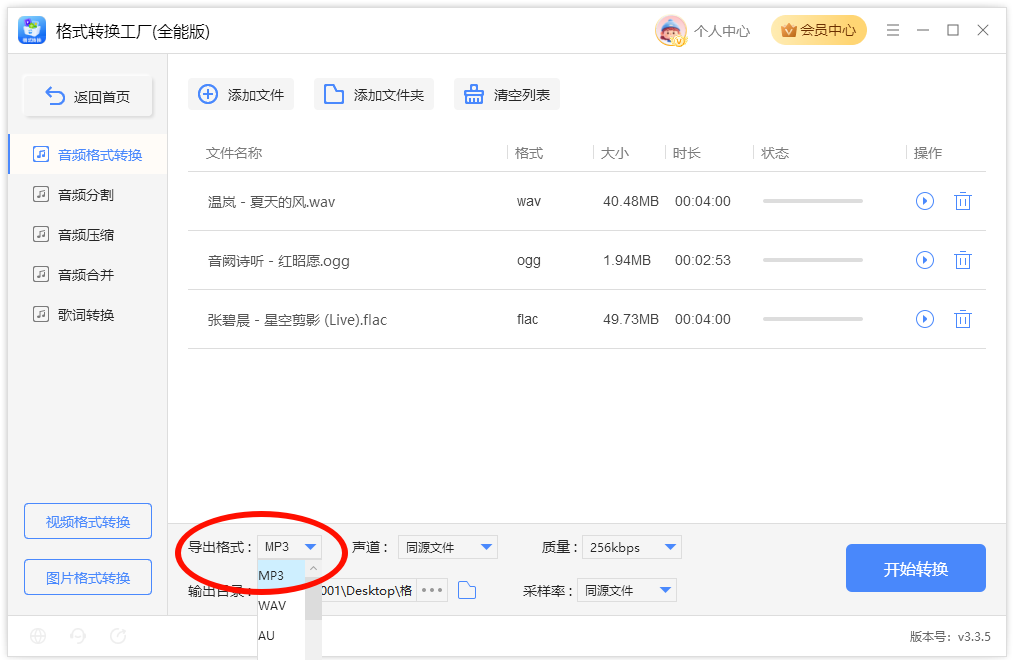This screenshot has height=660, width=1014.
Task: Open the 声道 同源文件 dropdown
Action: 448,548
